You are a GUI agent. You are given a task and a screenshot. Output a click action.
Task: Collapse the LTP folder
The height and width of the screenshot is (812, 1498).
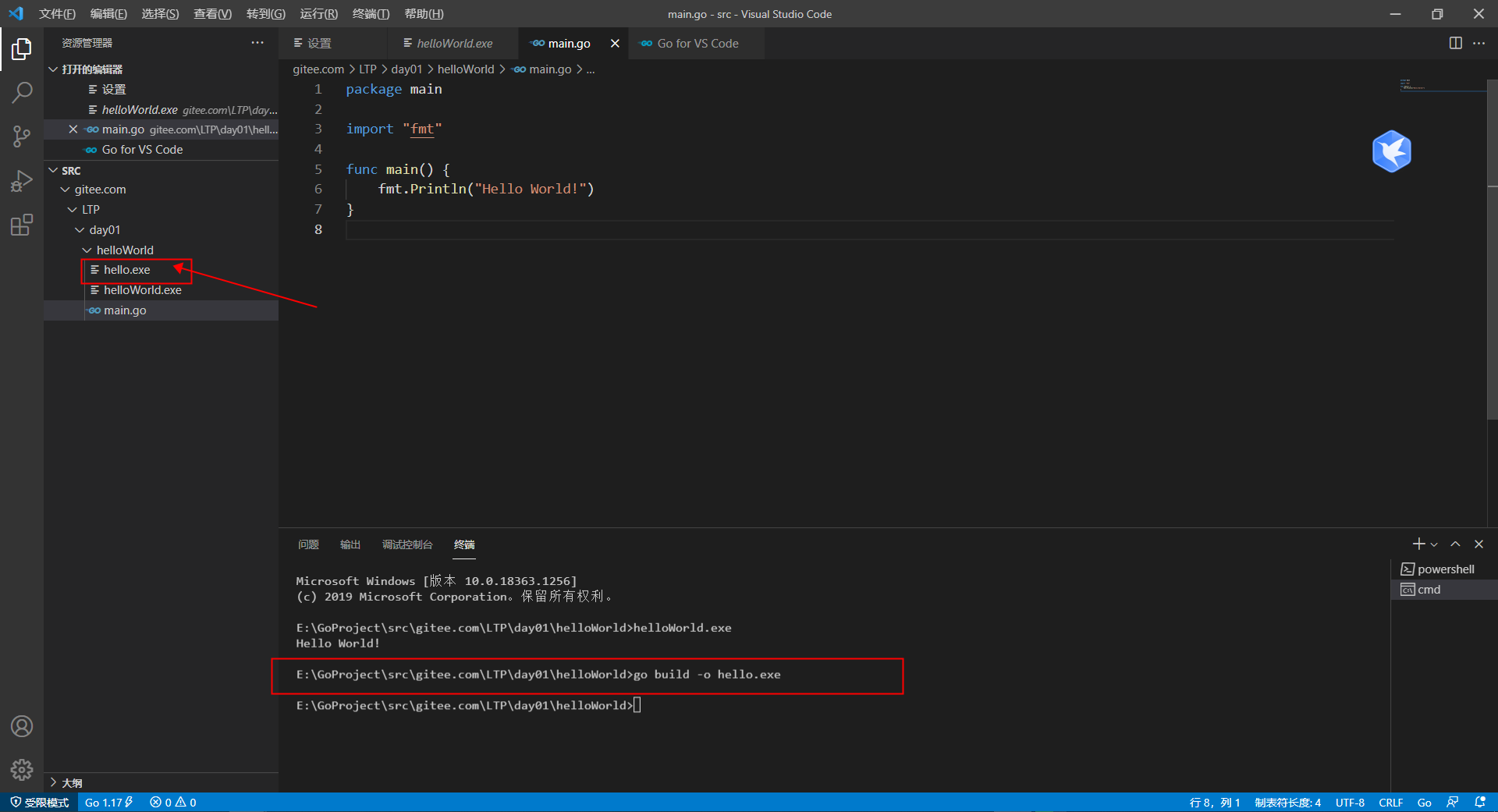[73, 210]
